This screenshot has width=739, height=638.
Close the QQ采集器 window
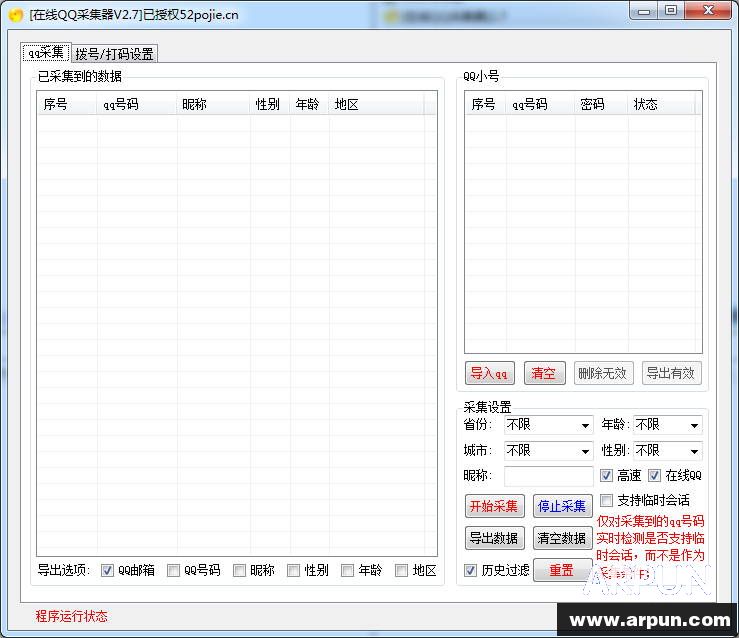(x=708, y=10)
